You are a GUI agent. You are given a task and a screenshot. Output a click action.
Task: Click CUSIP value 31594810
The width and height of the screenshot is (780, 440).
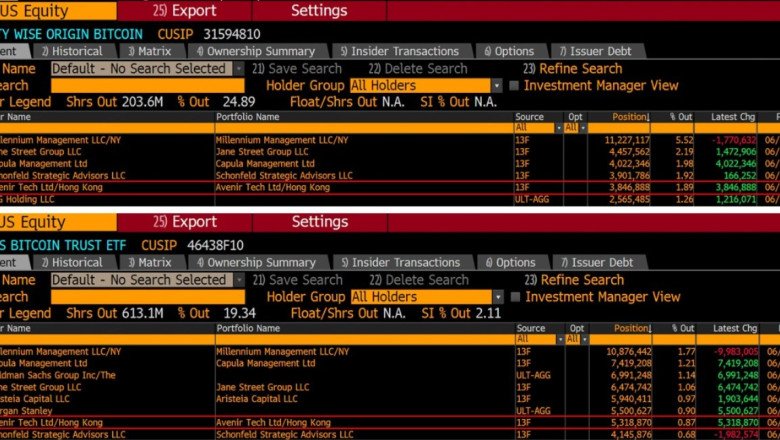click(x=232, y=34)
